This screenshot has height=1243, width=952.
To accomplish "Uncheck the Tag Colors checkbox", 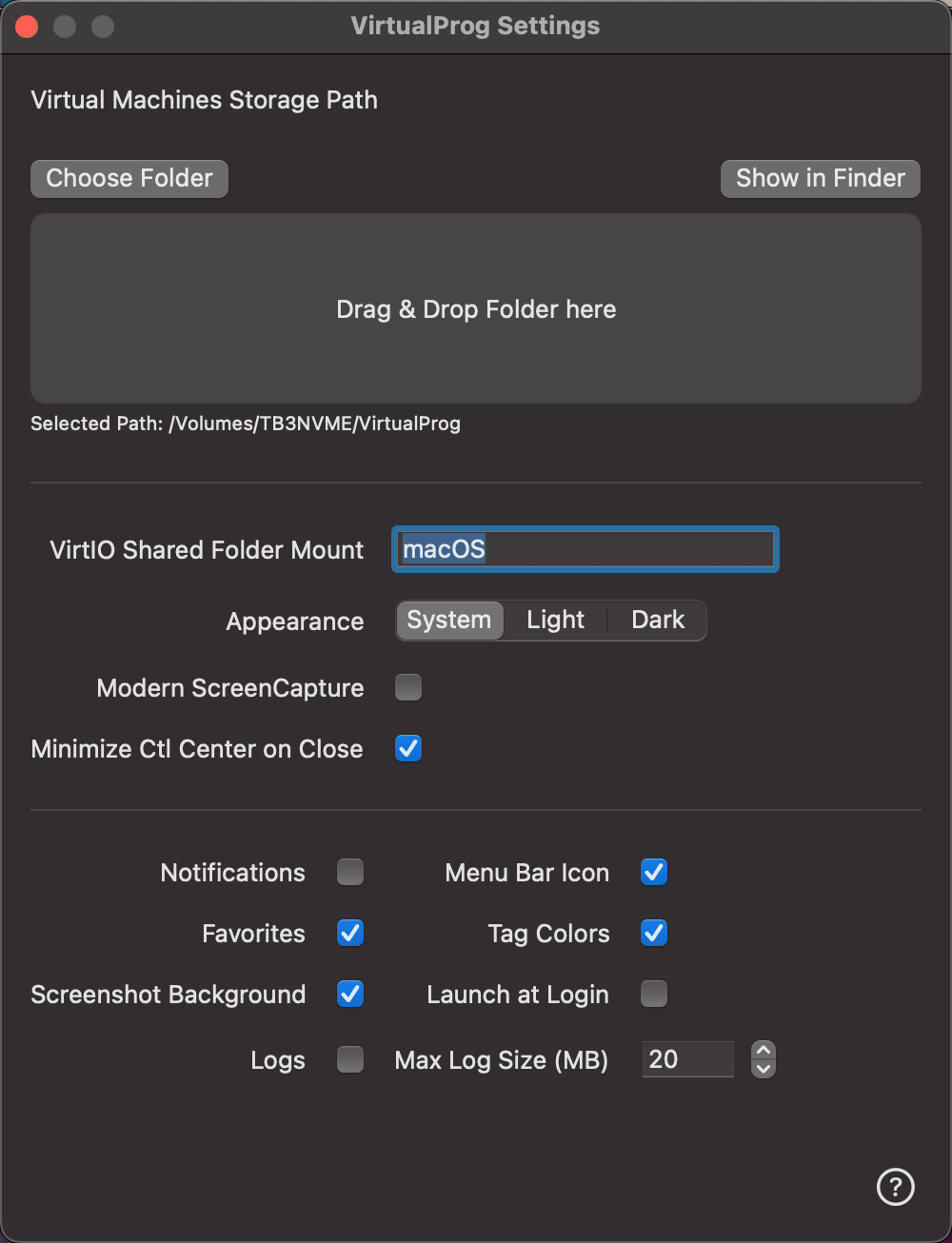I will 654,933.
